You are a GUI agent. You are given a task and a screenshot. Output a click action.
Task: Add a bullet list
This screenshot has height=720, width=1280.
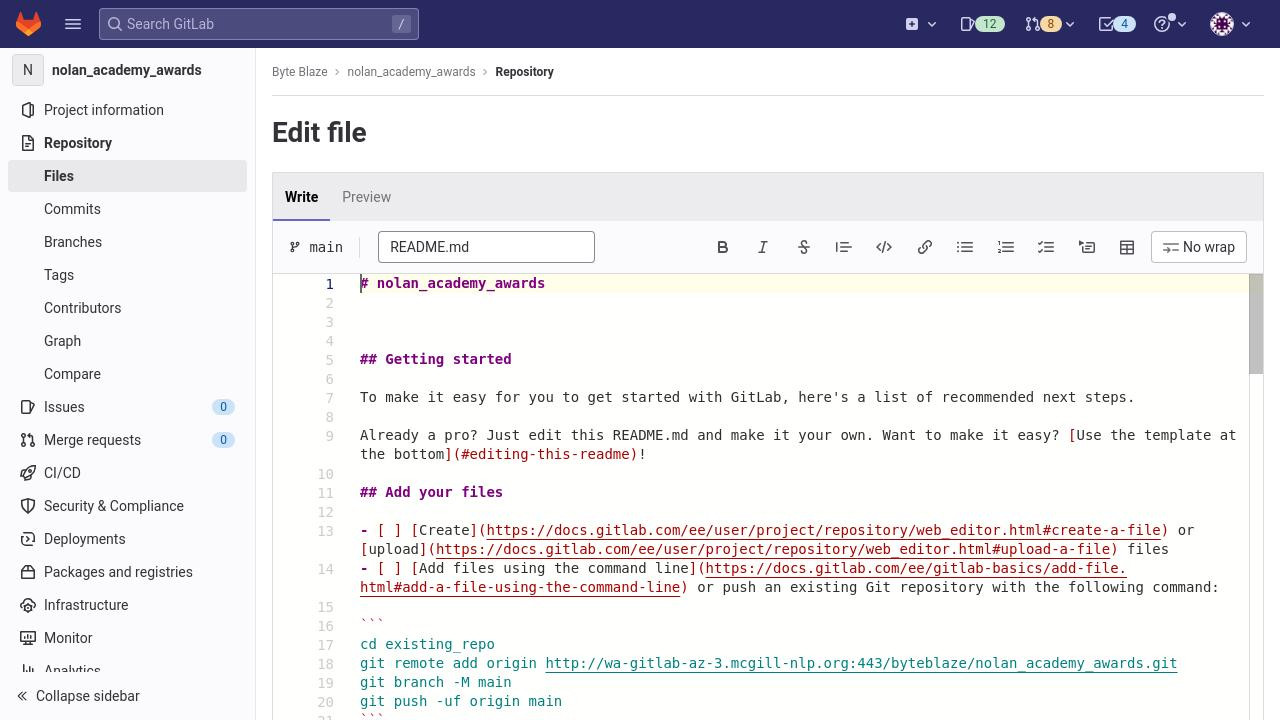[965, 247]
